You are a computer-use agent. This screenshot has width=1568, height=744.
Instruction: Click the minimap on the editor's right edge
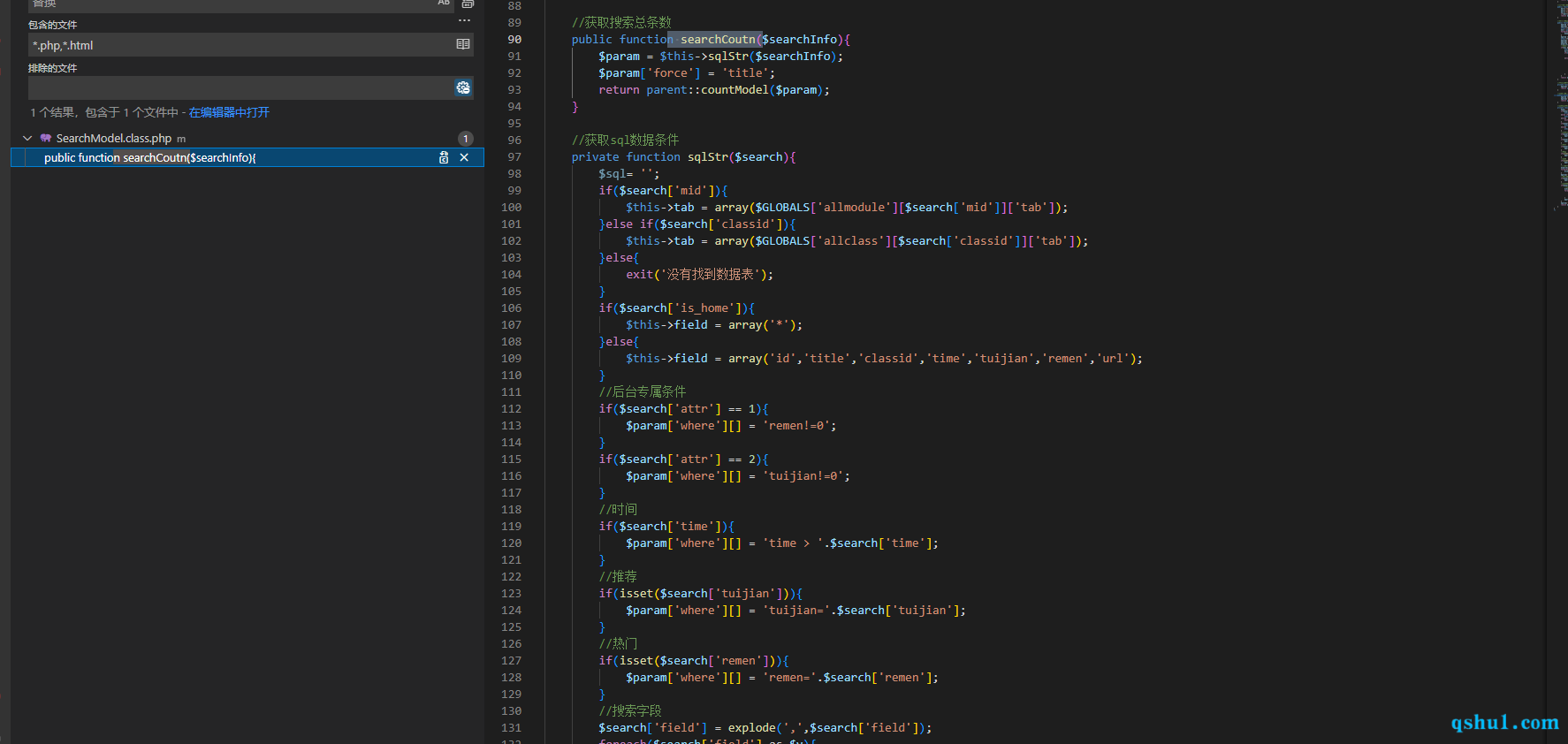coord(1561,106)
